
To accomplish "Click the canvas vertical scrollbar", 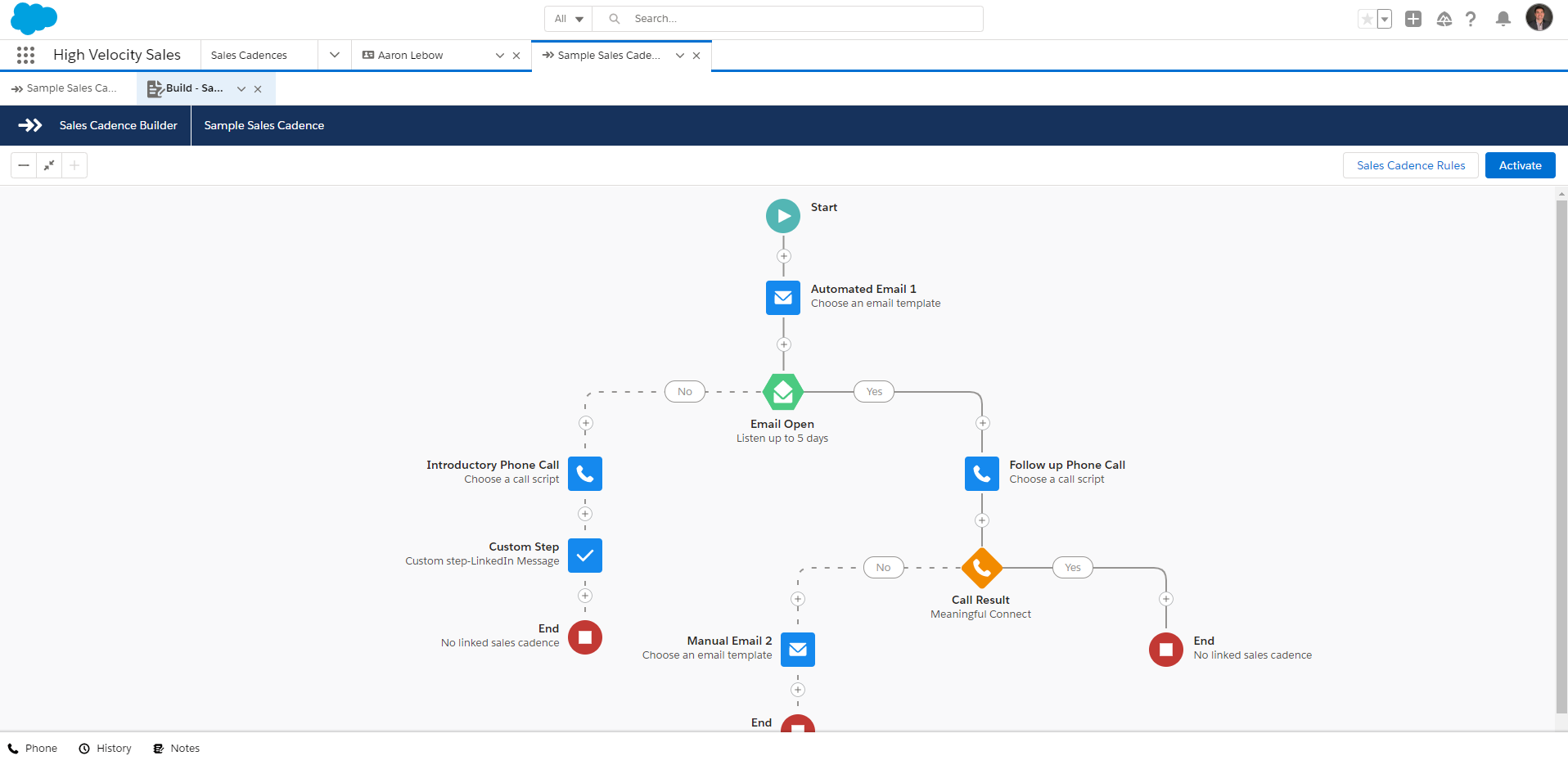I will click(x=1561, y=457).
